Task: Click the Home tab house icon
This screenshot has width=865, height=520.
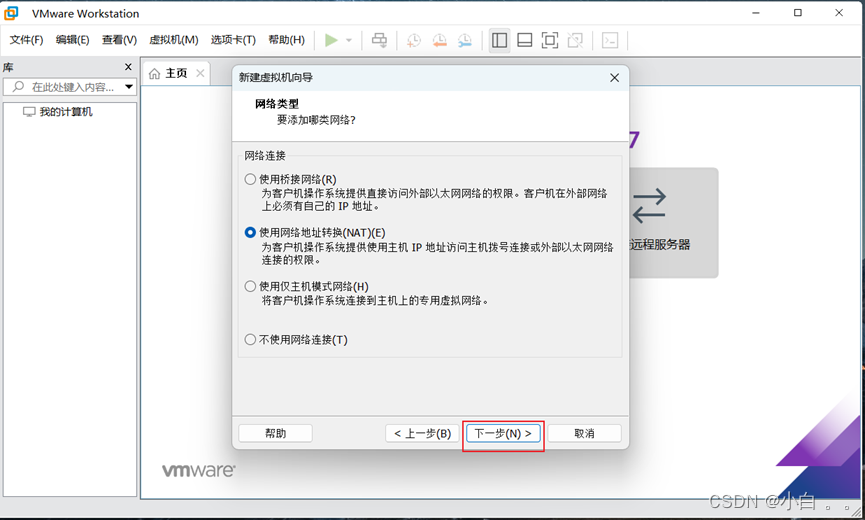Action: pyautogui.click(x=155, y=73)
